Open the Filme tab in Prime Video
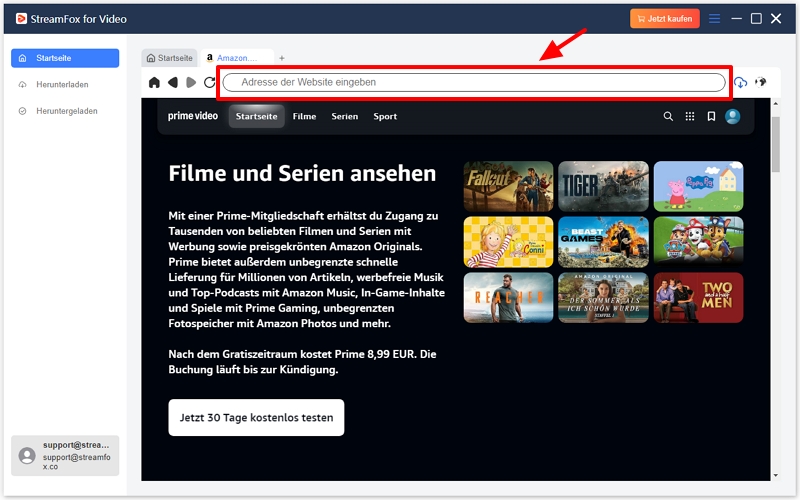 tap(305, 116)
